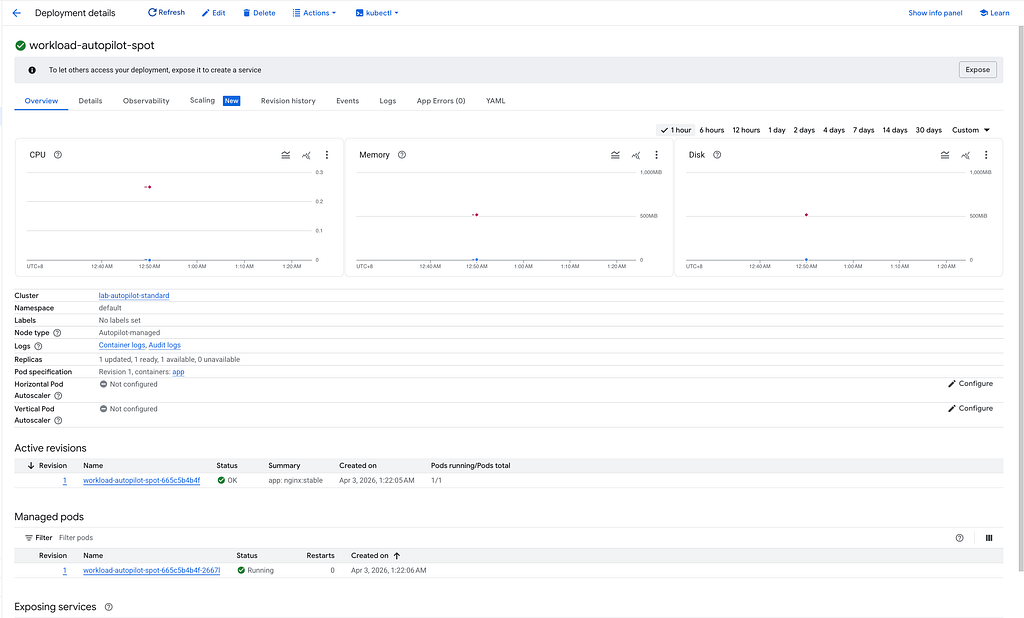Open Disk chart explore icon
Image resolution: width=1024 pixels, height=618 pixels.
pyautogui.click(x=966, y=155)
